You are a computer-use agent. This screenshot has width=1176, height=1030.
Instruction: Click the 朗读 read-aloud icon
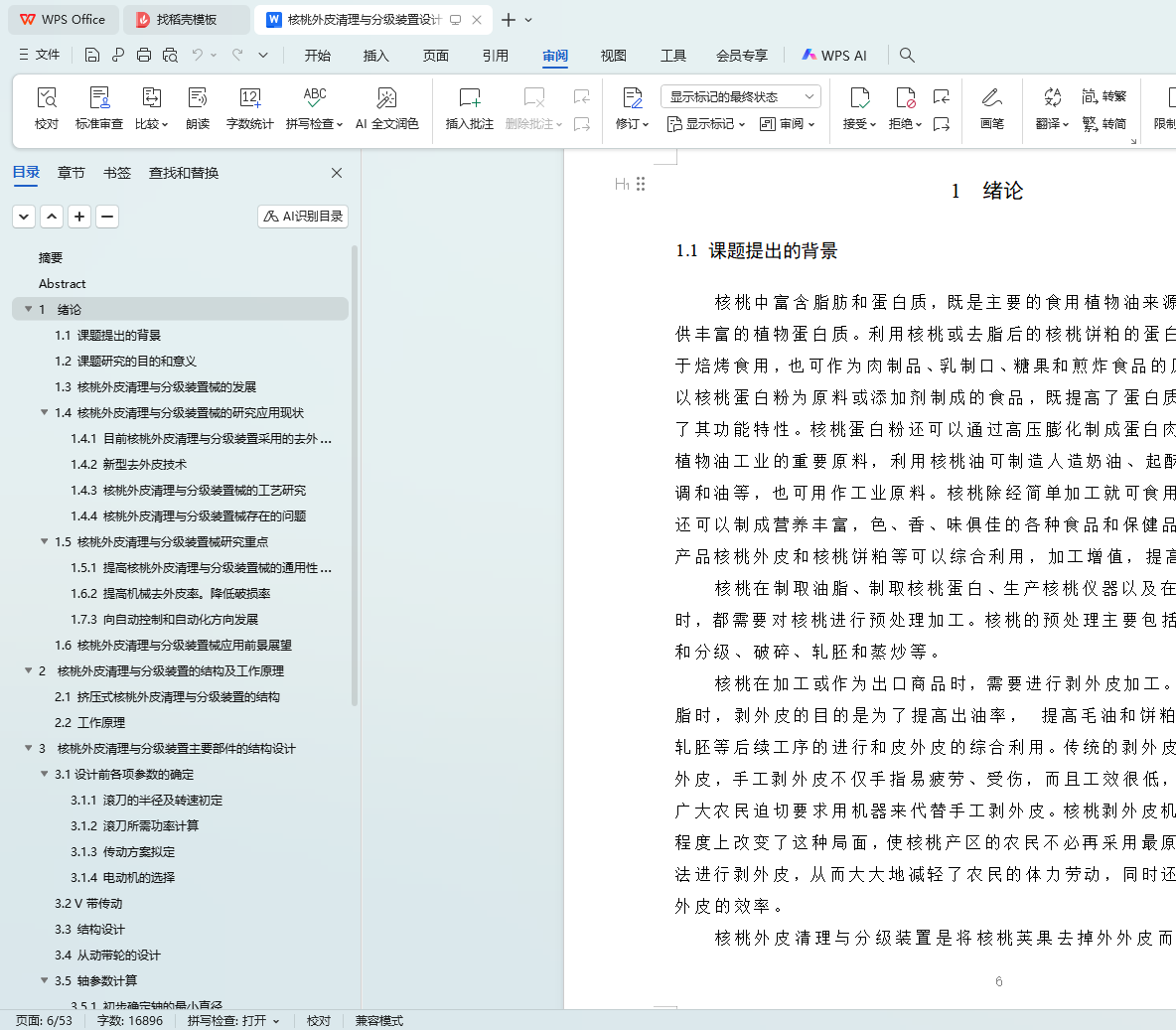coord(198,109)
